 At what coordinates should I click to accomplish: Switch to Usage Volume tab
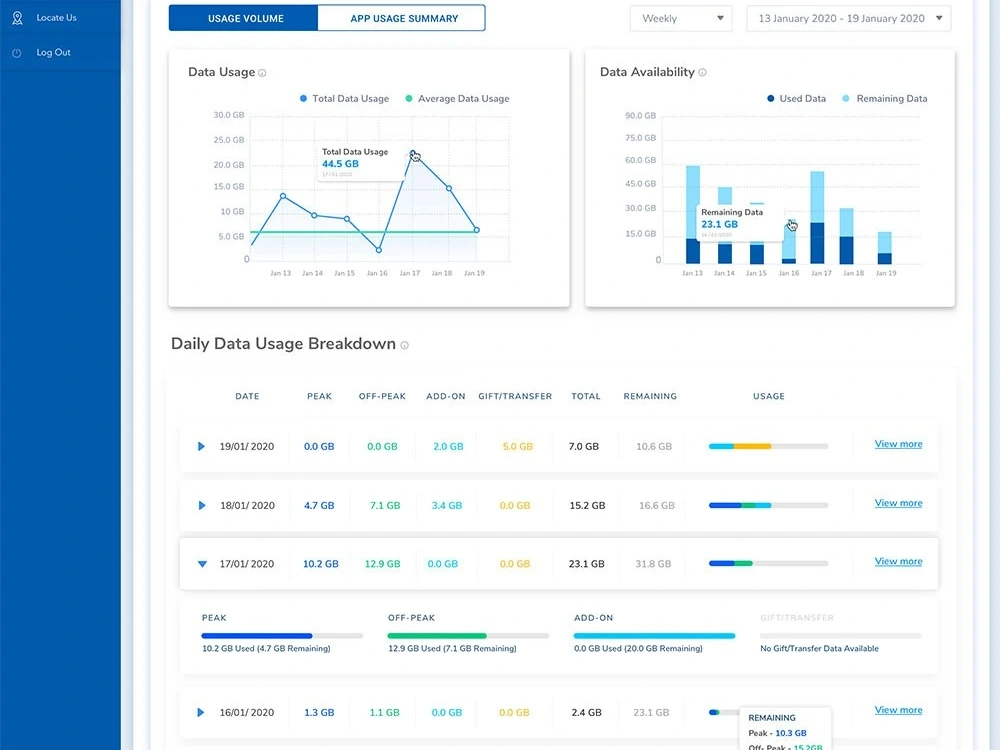(244, 18)
